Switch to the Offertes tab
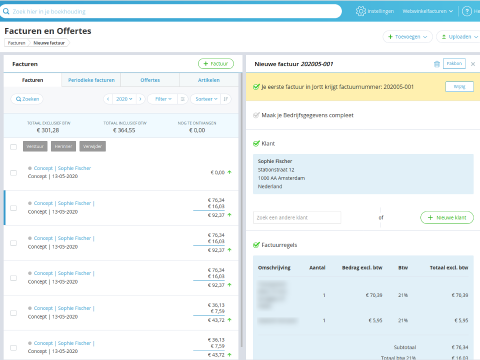Viewport: 480px width, 360px height. coord(150,80)
